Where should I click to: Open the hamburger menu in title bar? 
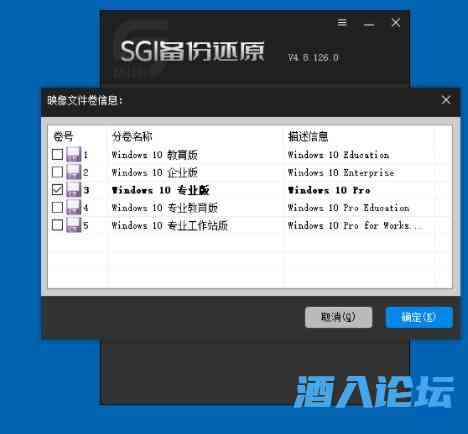[x=342, y=23]
